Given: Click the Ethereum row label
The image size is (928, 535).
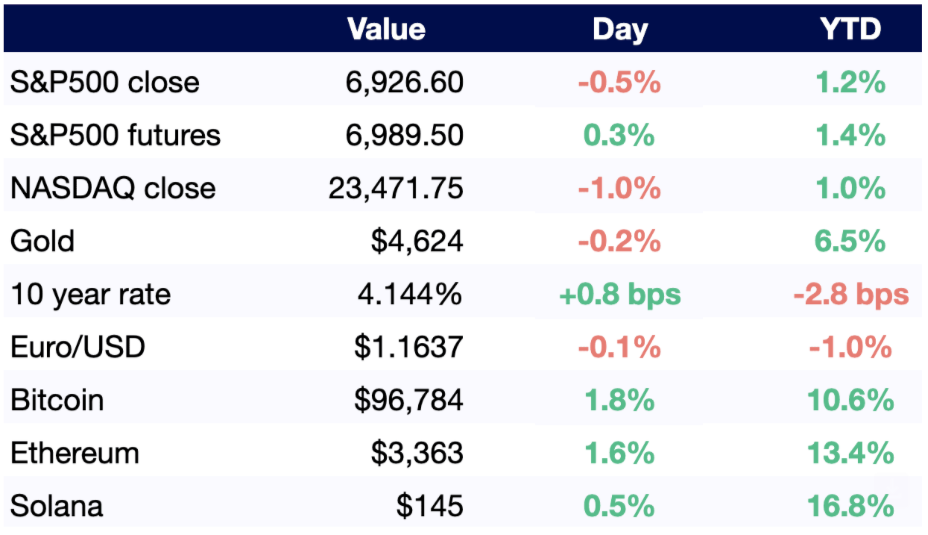Looking at the screenshot, I should click(75, 453).
